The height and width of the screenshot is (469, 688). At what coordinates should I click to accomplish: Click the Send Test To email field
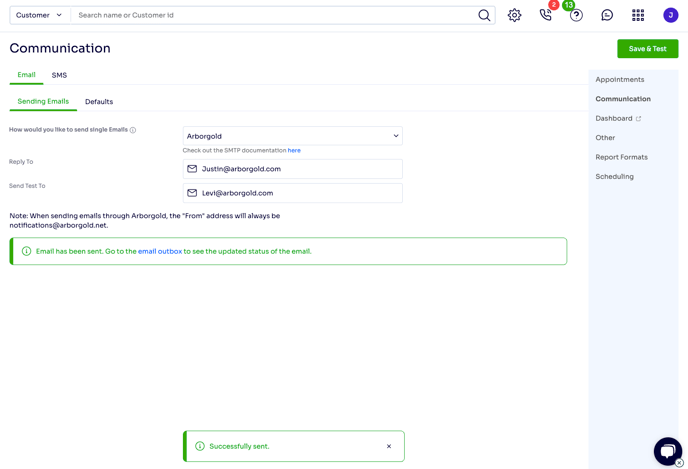293,193
